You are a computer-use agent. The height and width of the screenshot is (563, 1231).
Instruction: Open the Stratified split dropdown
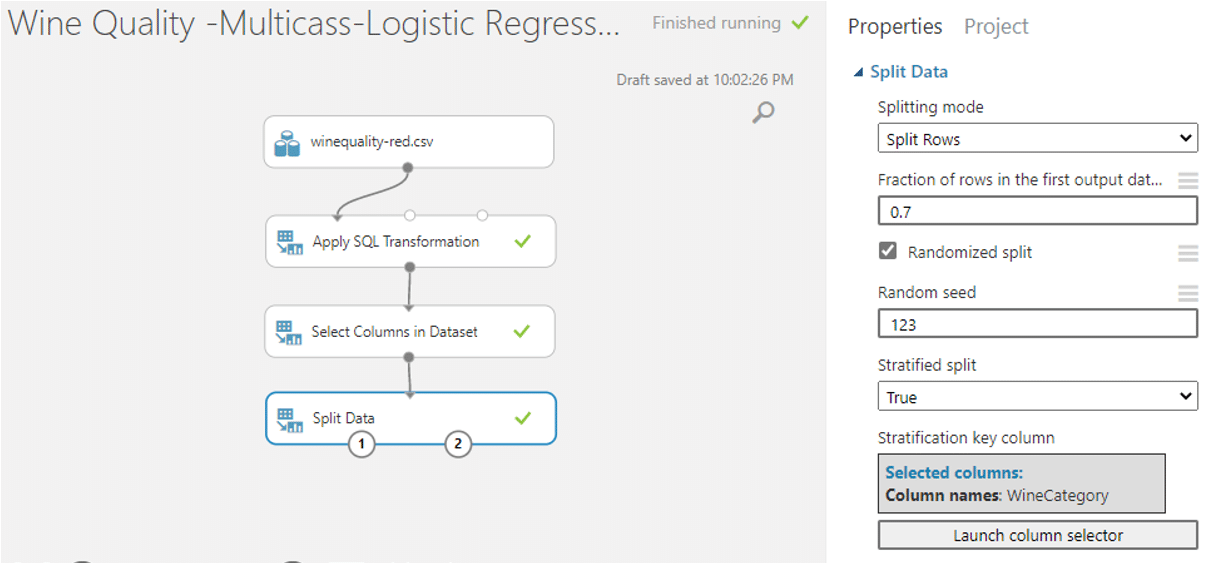1037,397
